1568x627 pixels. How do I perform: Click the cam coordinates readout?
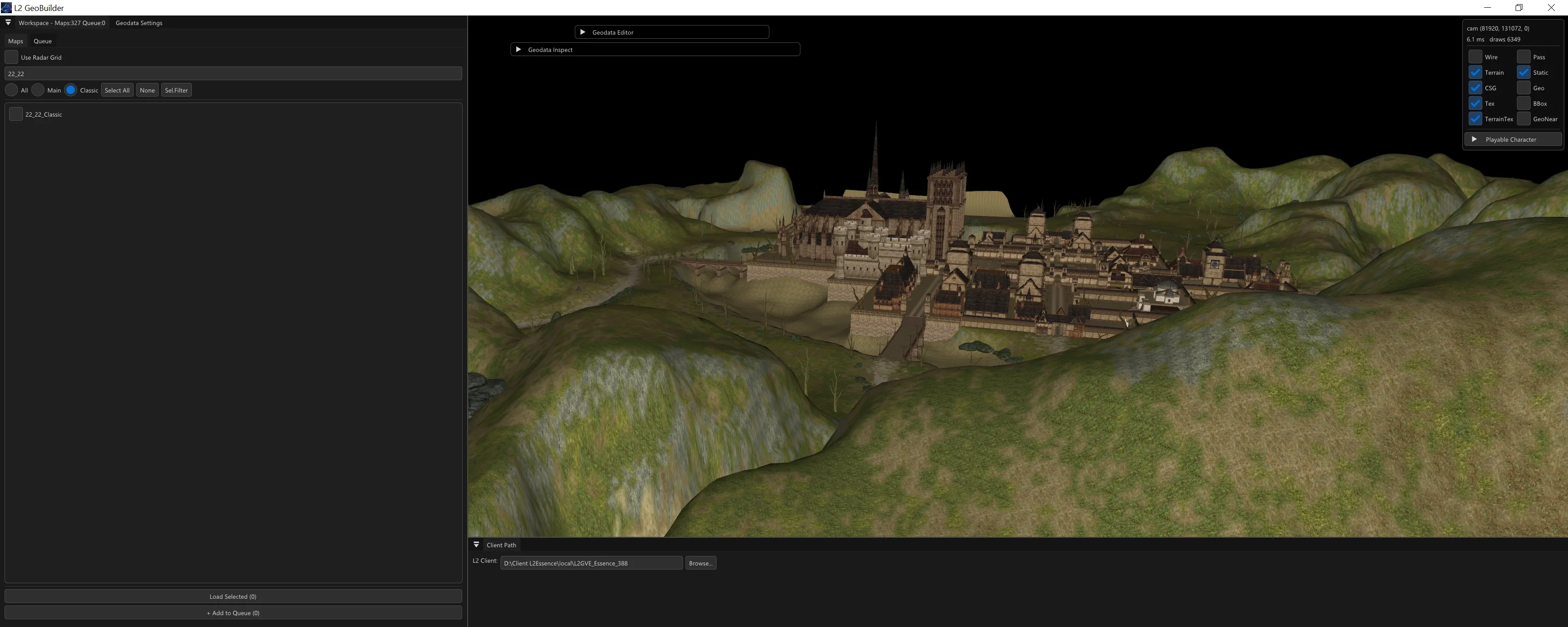coord(1497,28)
